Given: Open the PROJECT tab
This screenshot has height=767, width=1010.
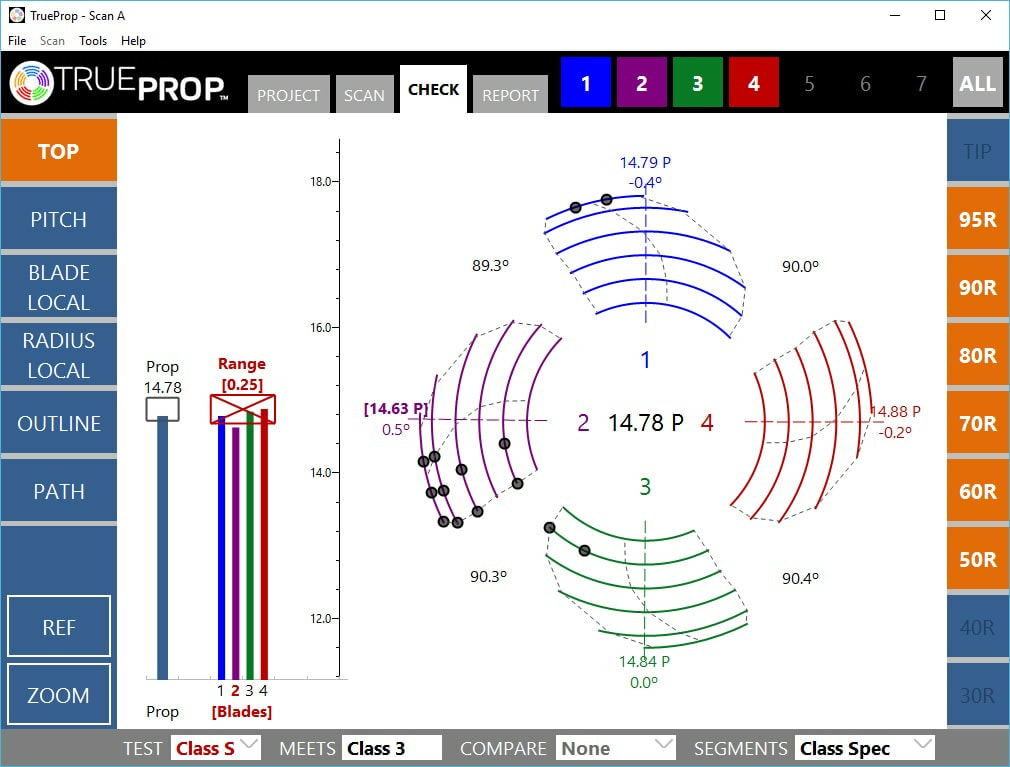Looking at the screenshot, I should coord(289,95).
